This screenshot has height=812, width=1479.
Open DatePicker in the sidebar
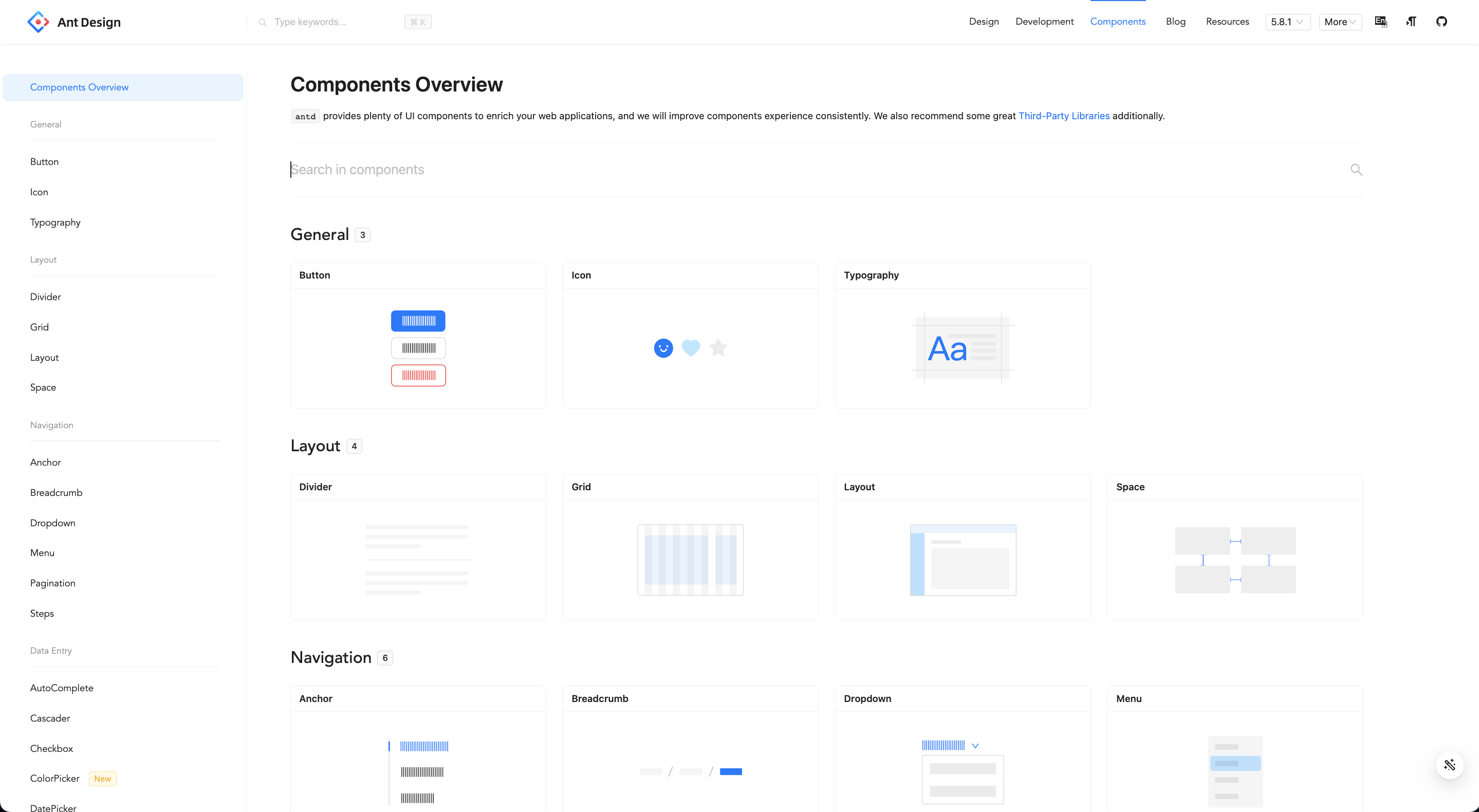coord(53,807)
